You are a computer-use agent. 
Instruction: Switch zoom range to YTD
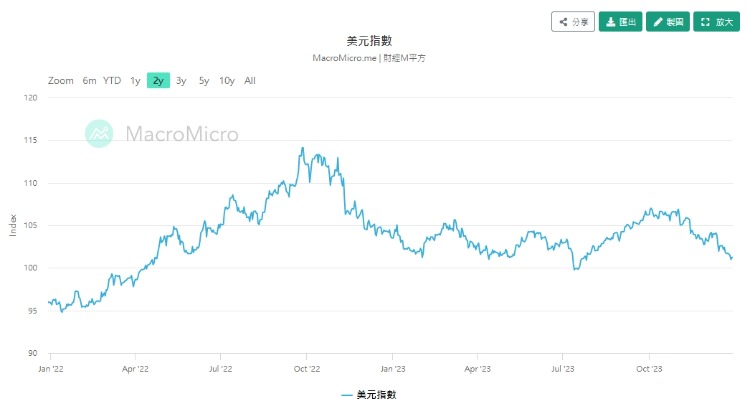(112, 81)
